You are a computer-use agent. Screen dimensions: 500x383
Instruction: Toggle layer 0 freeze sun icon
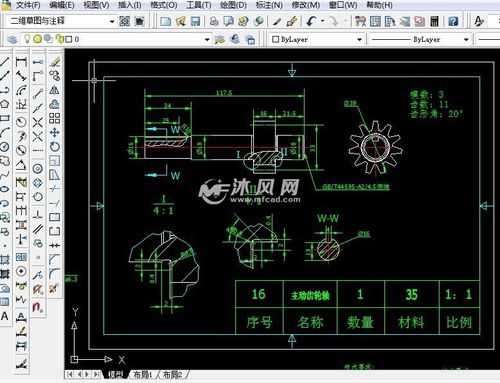click(x=37, y=39)
